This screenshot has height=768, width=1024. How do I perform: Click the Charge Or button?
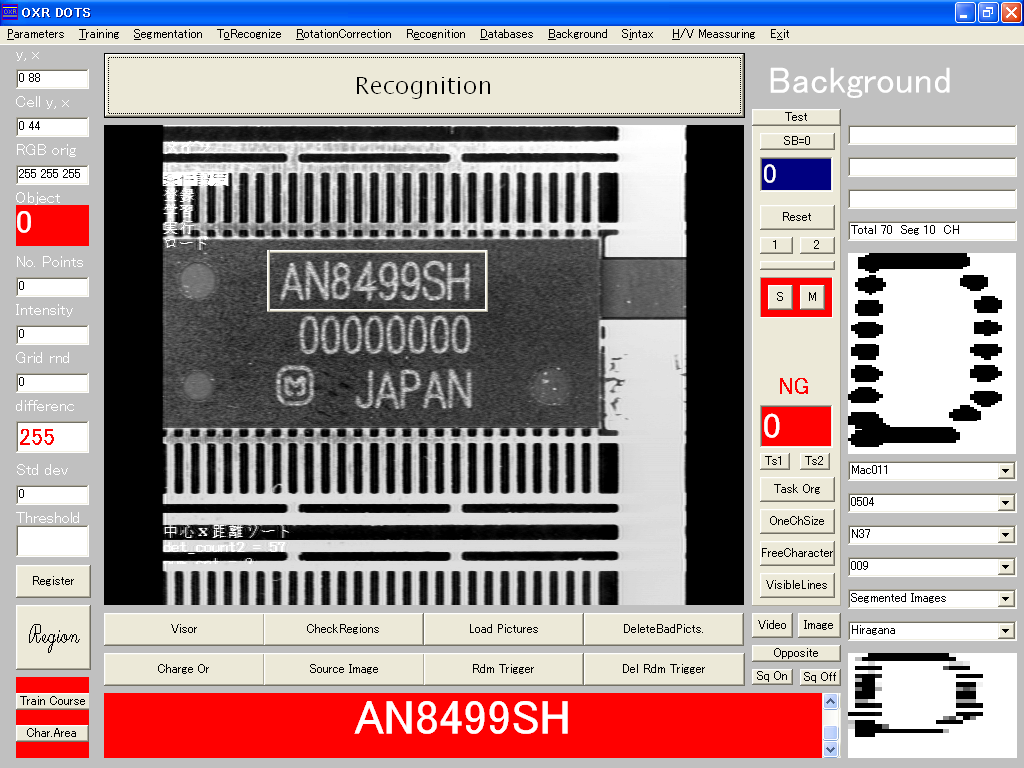tap(184, 669)
